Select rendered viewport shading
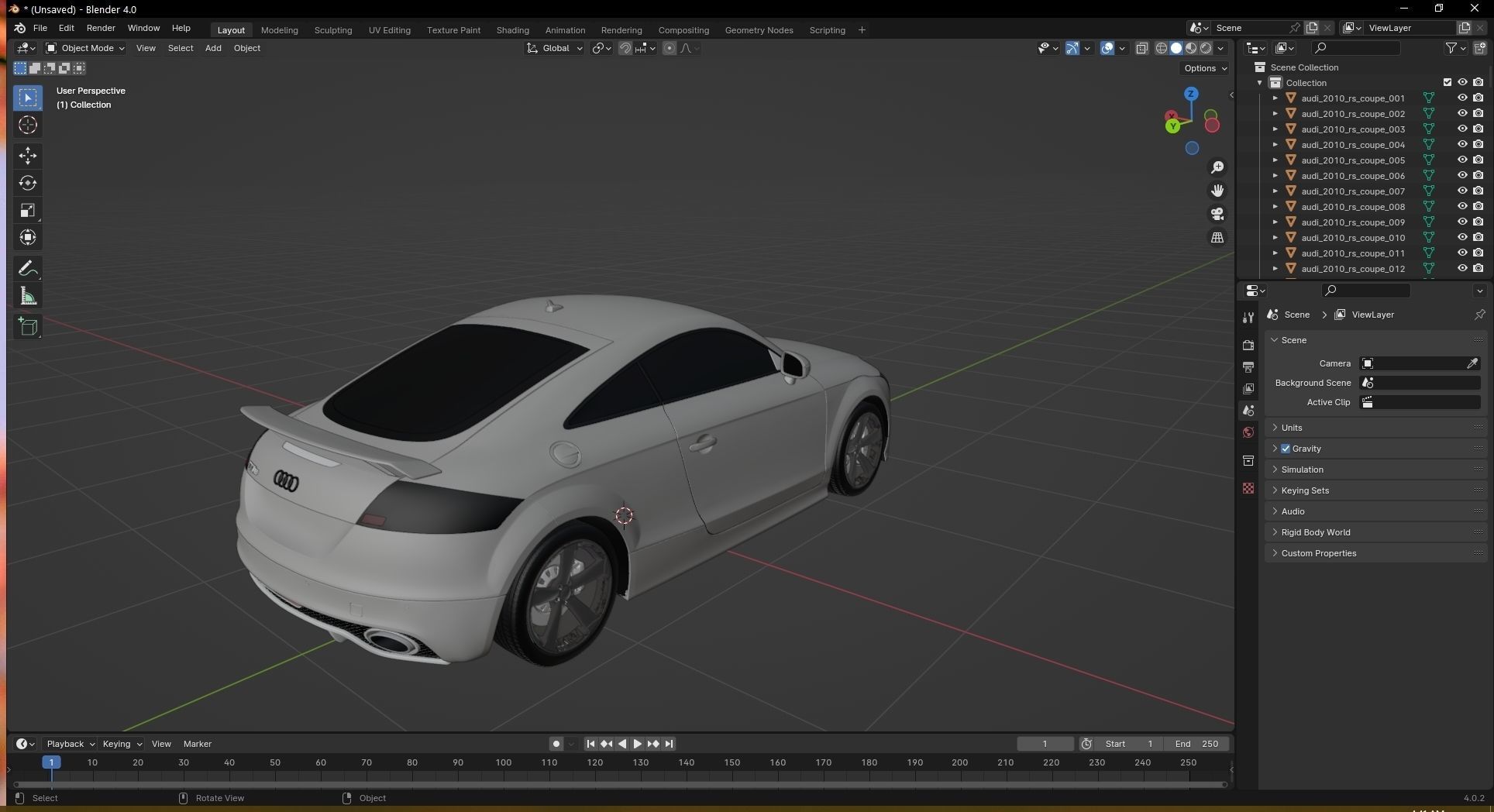 (x=1206, y=48)
